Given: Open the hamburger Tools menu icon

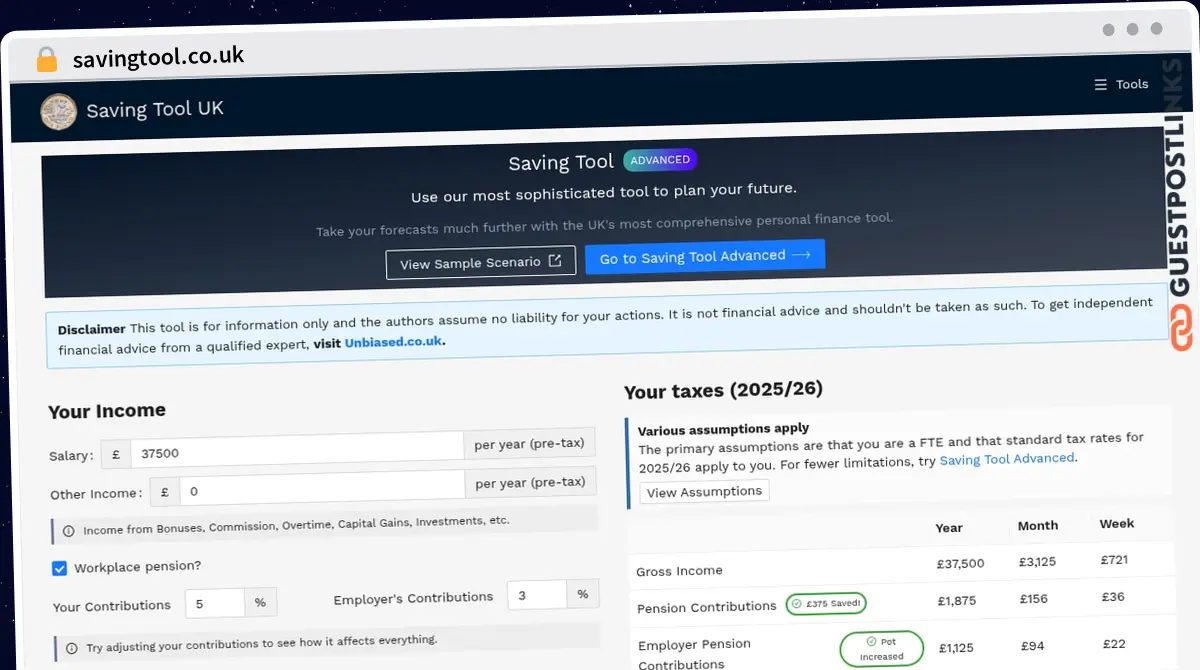Looking at the screenshot, I should (x=1100, y=85).
